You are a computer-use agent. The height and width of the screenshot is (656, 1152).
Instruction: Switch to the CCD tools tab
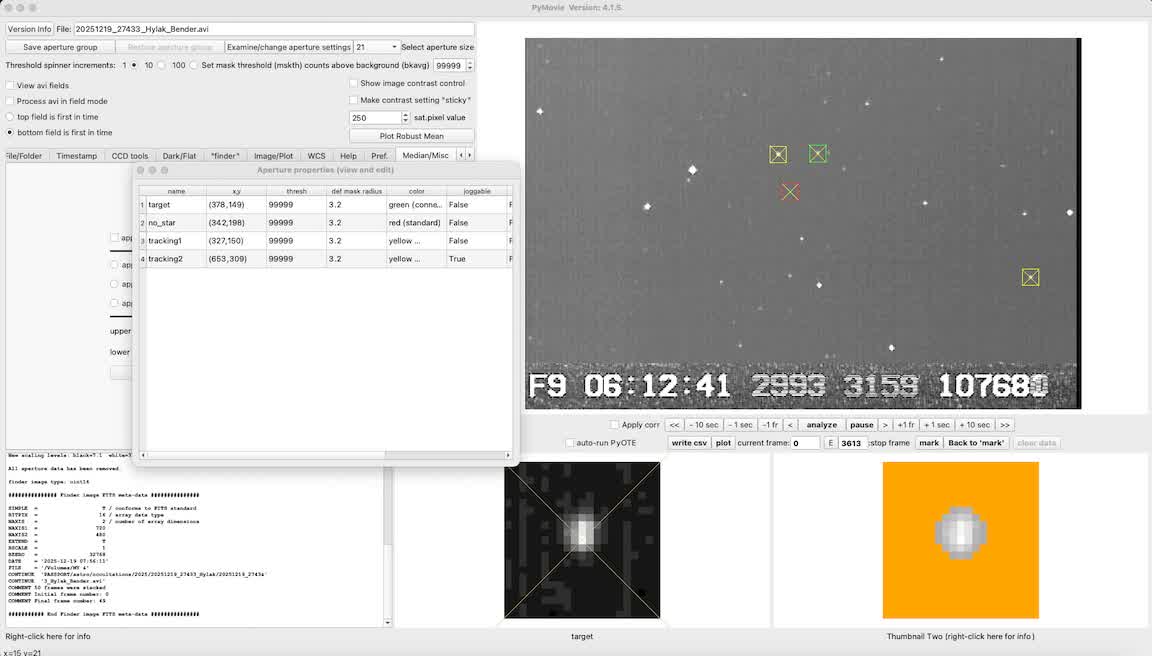pos(130,156)
